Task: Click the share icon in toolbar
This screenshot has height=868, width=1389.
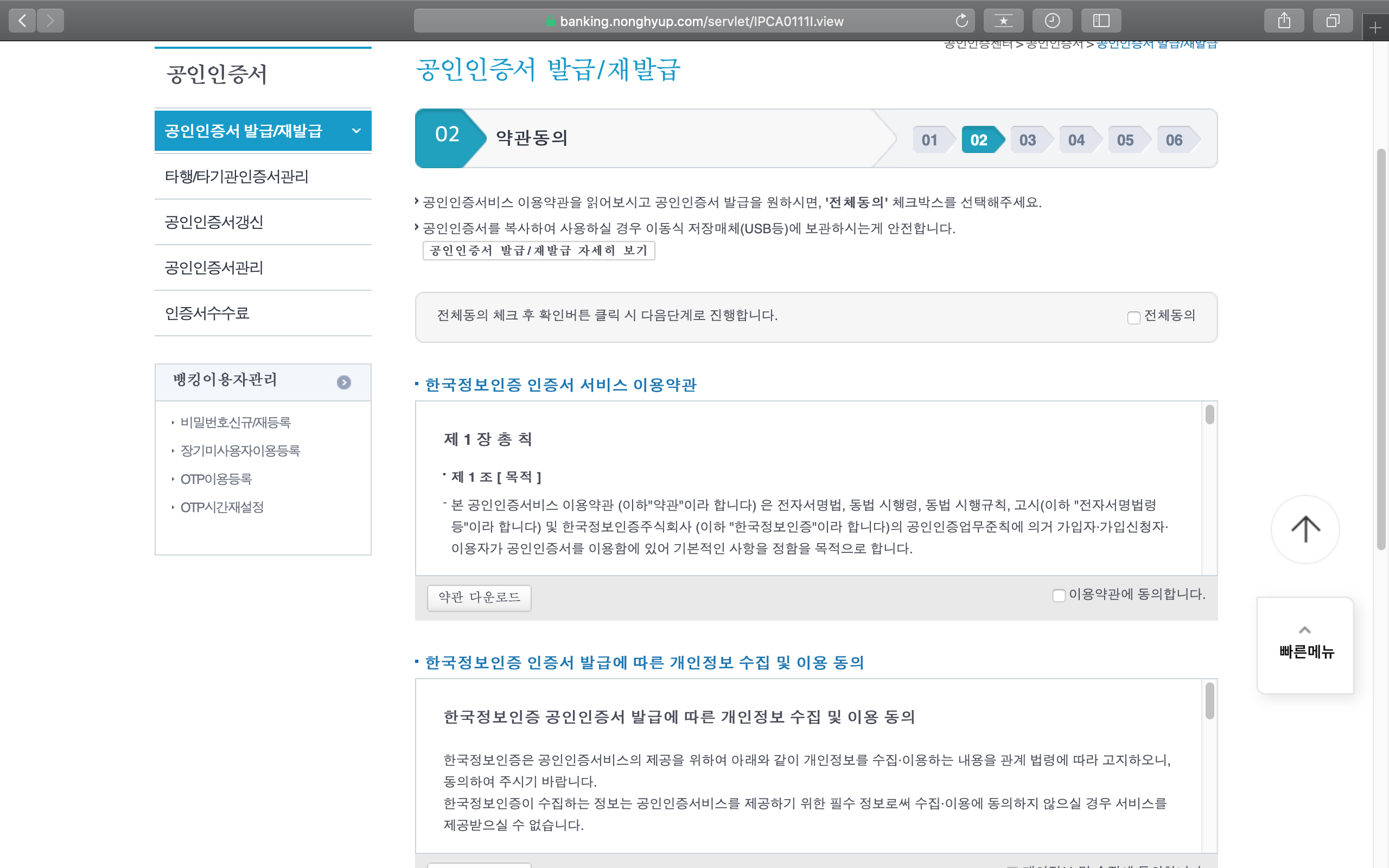Action: (1284, 21)
